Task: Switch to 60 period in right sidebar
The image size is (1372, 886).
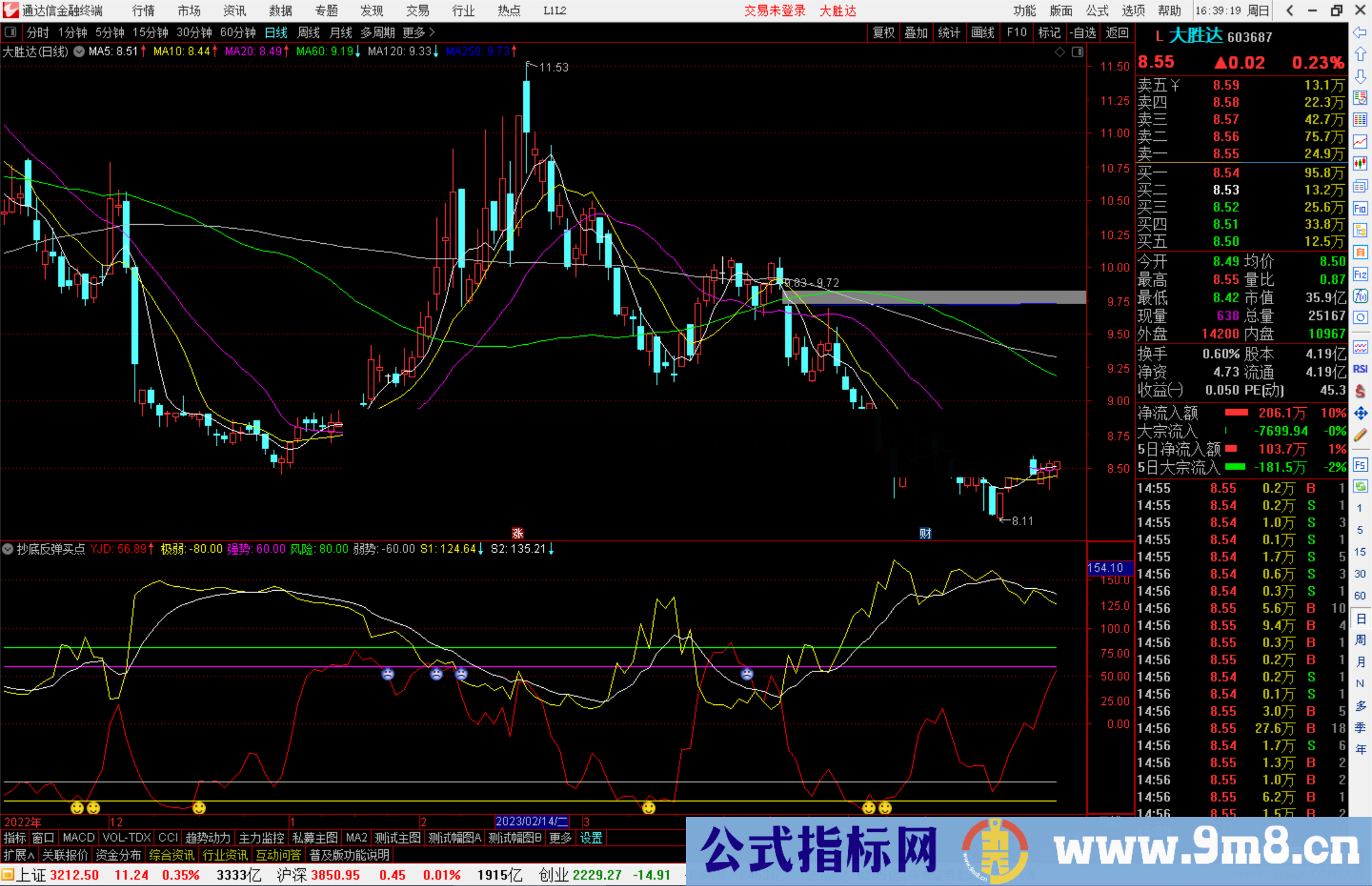Action: [x=1360, y=596]
